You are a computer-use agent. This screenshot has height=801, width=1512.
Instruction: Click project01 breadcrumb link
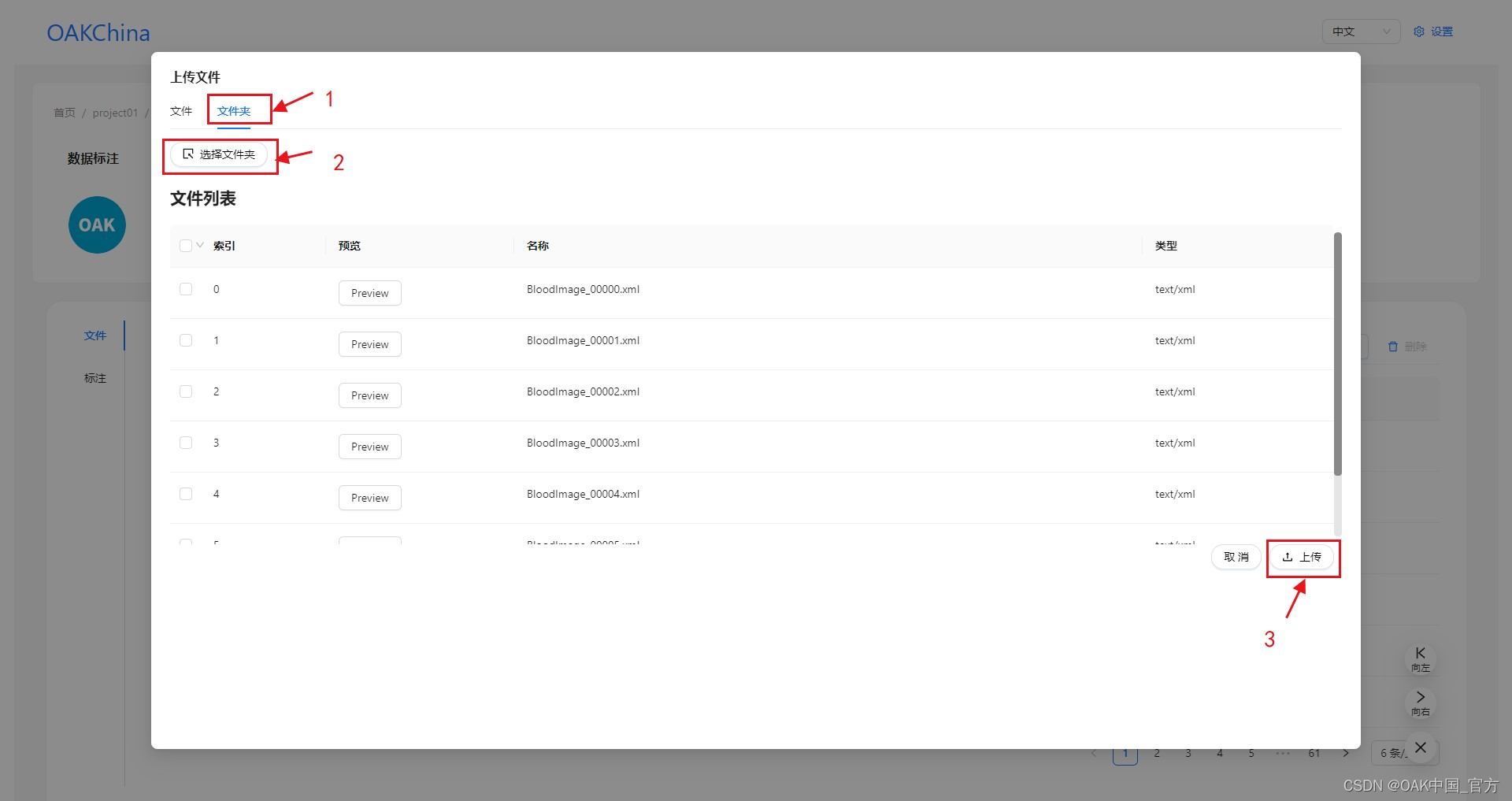pos(115,113)
